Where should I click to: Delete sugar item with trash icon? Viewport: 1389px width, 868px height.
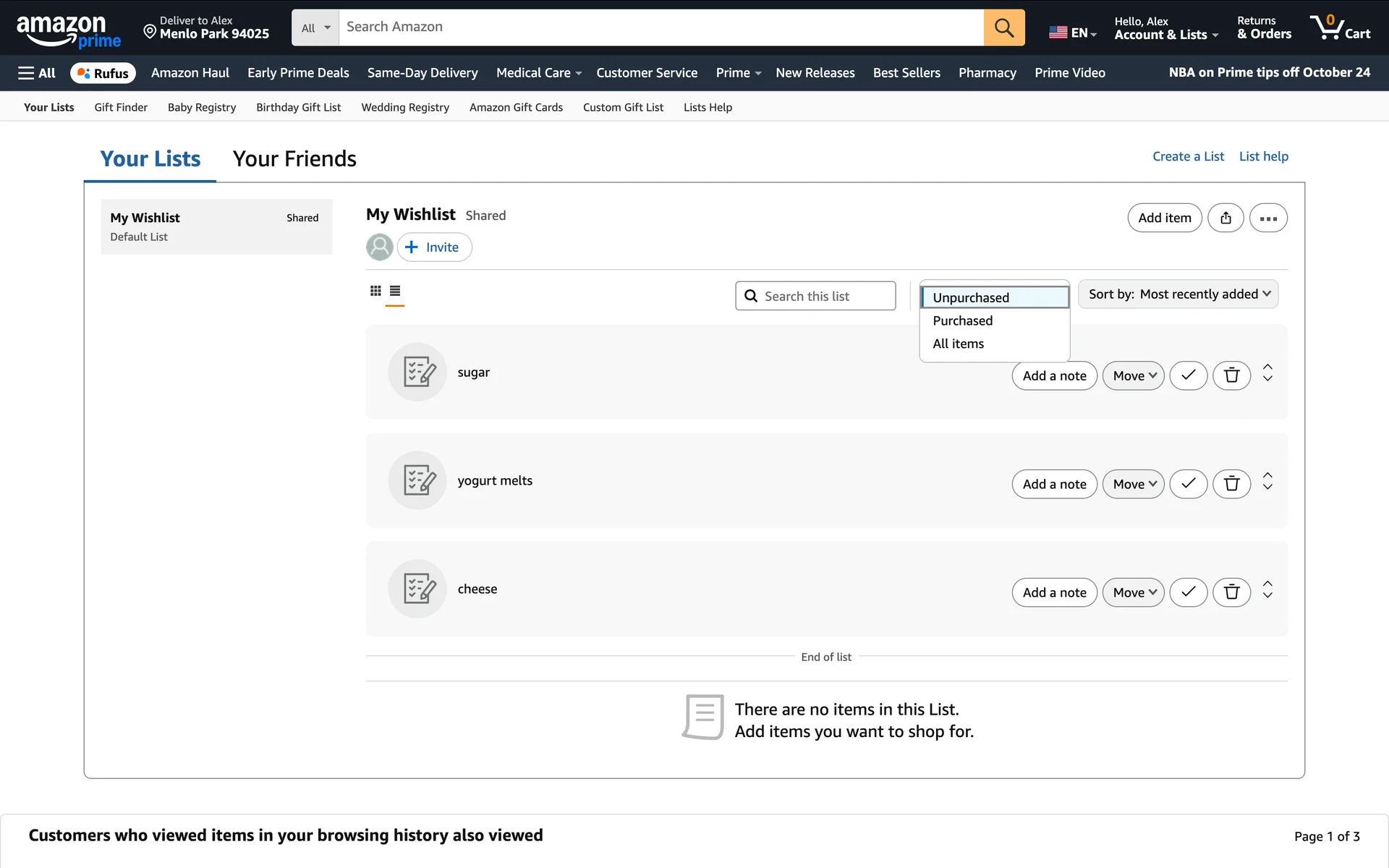coord(1231,375)
